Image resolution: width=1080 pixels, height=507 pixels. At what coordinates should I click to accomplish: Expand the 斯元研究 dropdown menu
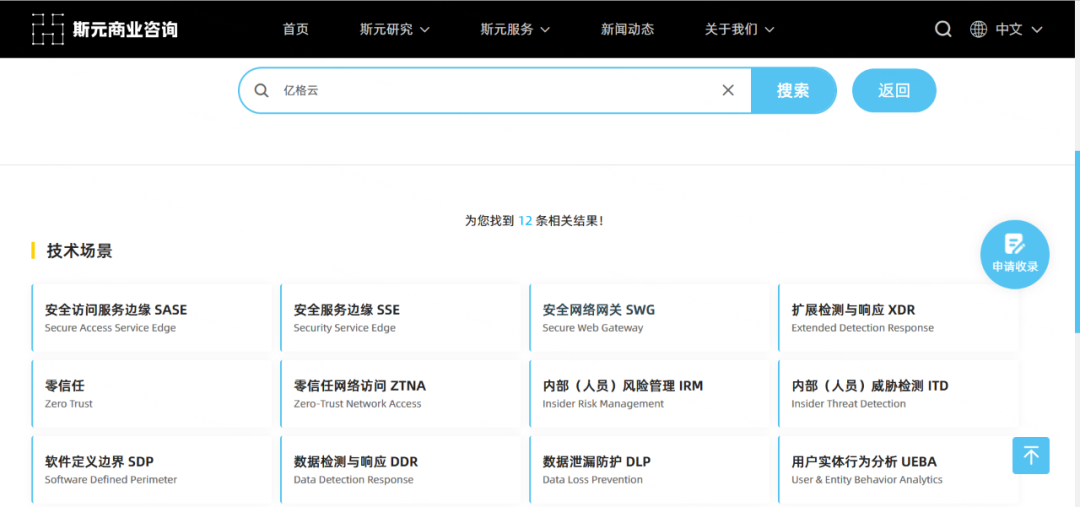[395, 29]
